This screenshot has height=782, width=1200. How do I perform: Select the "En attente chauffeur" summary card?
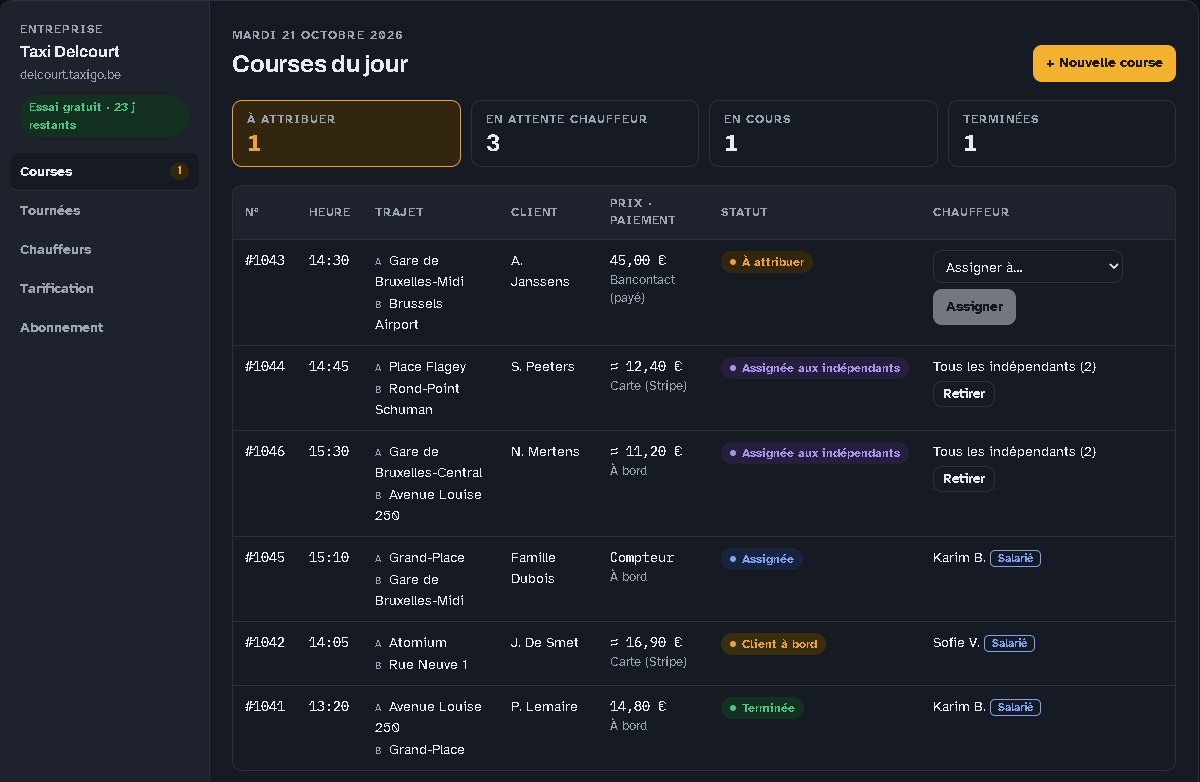(585, 133)
